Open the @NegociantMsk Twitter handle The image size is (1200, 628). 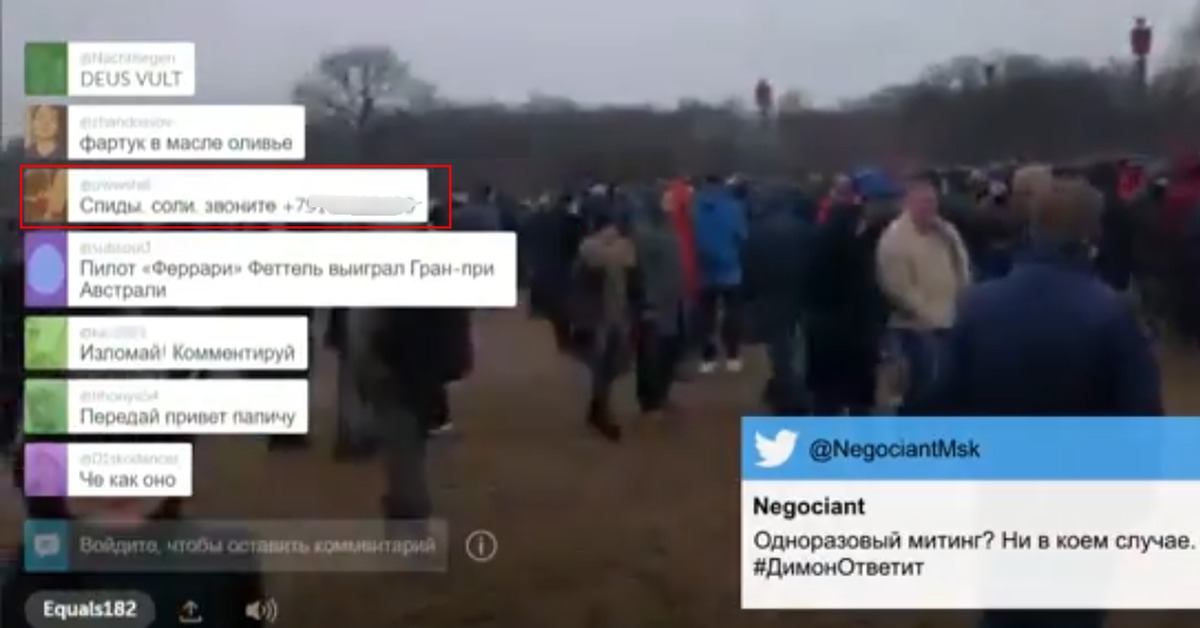pyautogui.click(x=894, y=450)
